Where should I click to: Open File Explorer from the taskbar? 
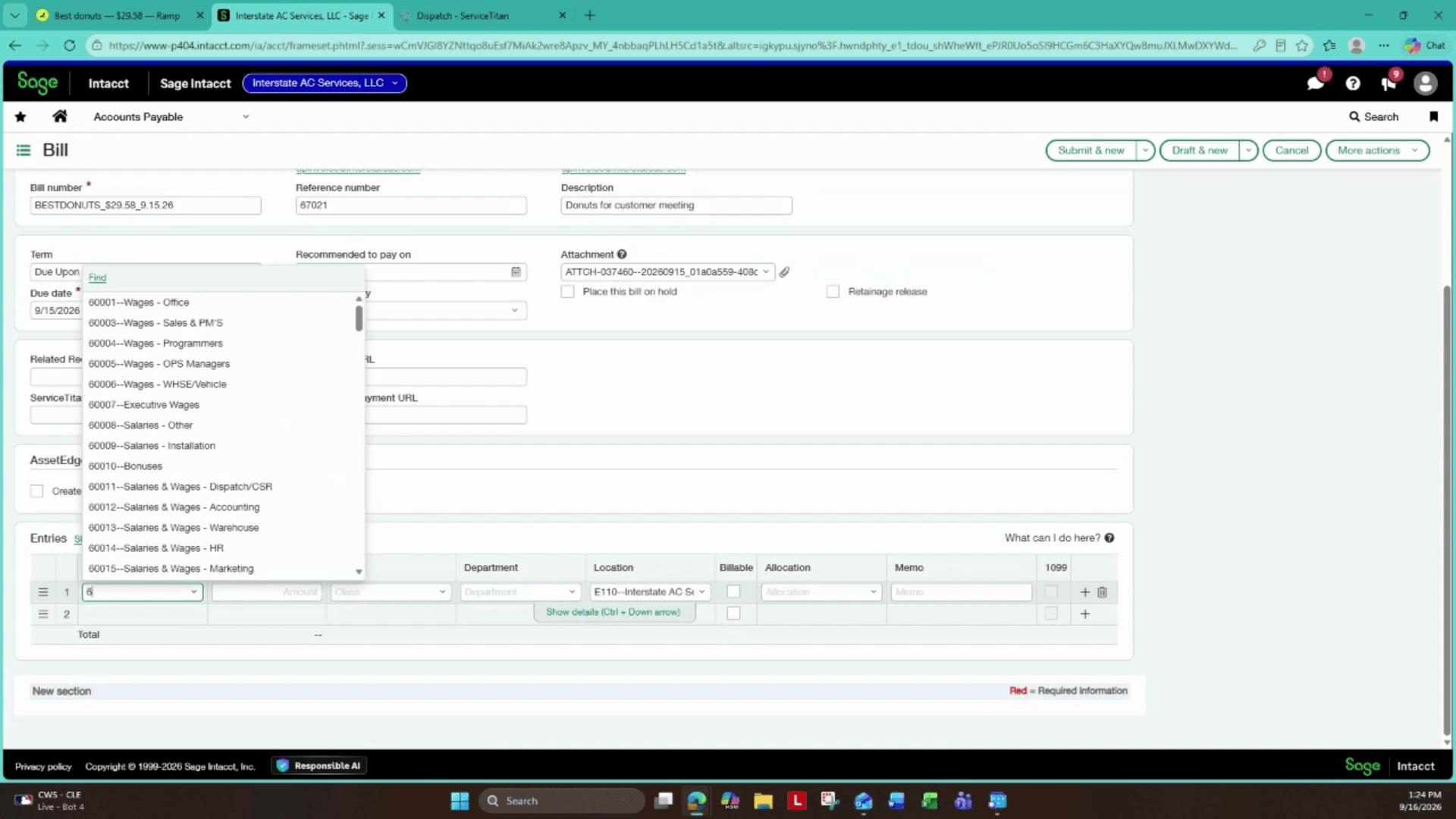tap(763, 801)
